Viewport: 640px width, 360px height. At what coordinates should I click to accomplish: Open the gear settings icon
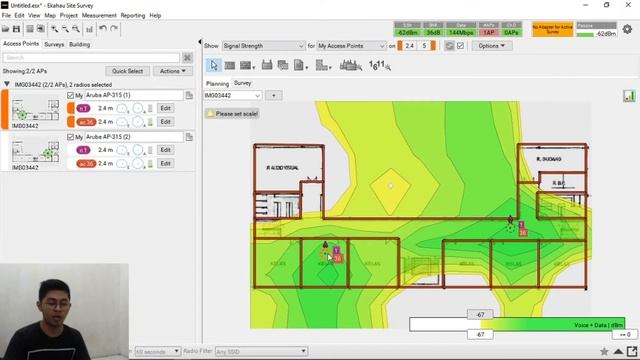[627, 29]
